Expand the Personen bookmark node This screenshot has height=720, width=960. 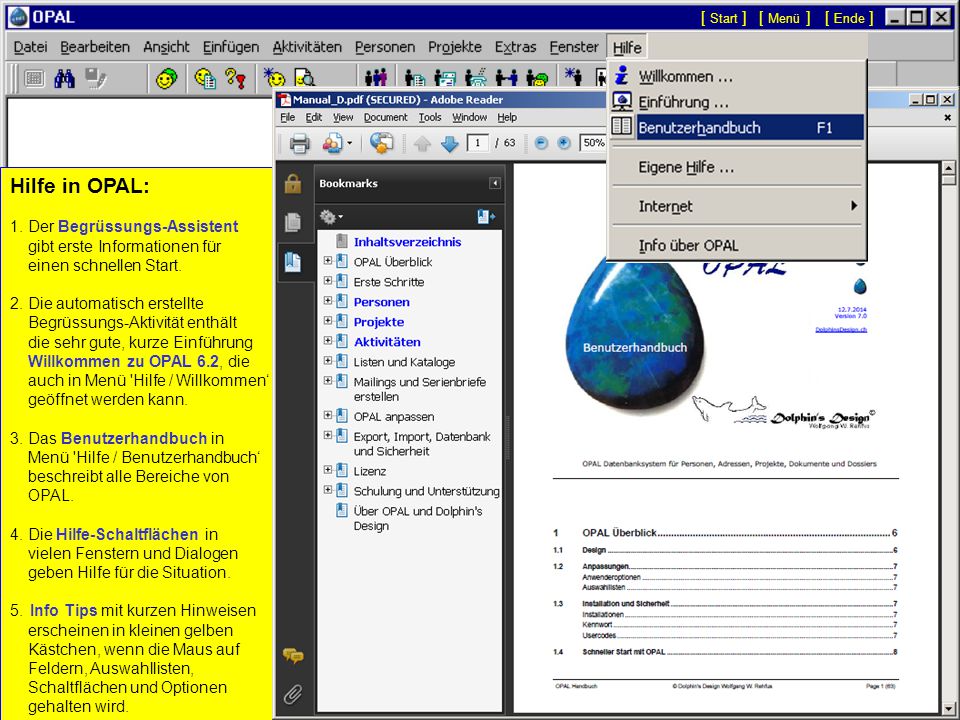[x=328, y=301]
